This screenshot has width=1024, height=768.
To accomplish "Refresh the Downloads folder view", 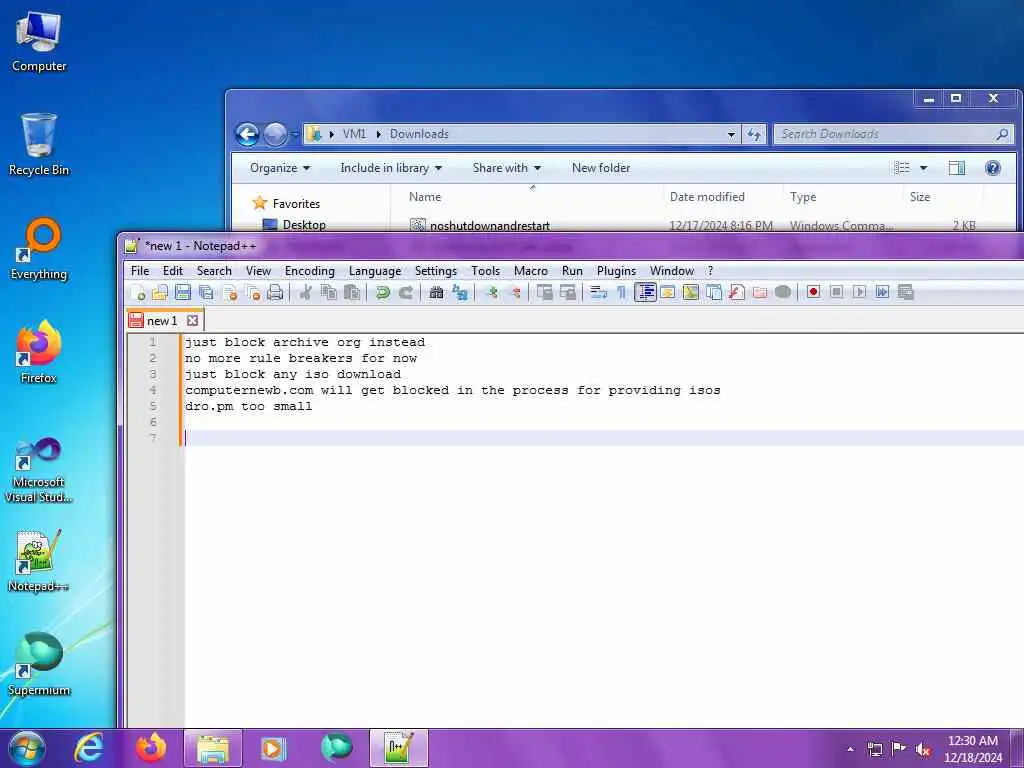I will coord(754,134).
